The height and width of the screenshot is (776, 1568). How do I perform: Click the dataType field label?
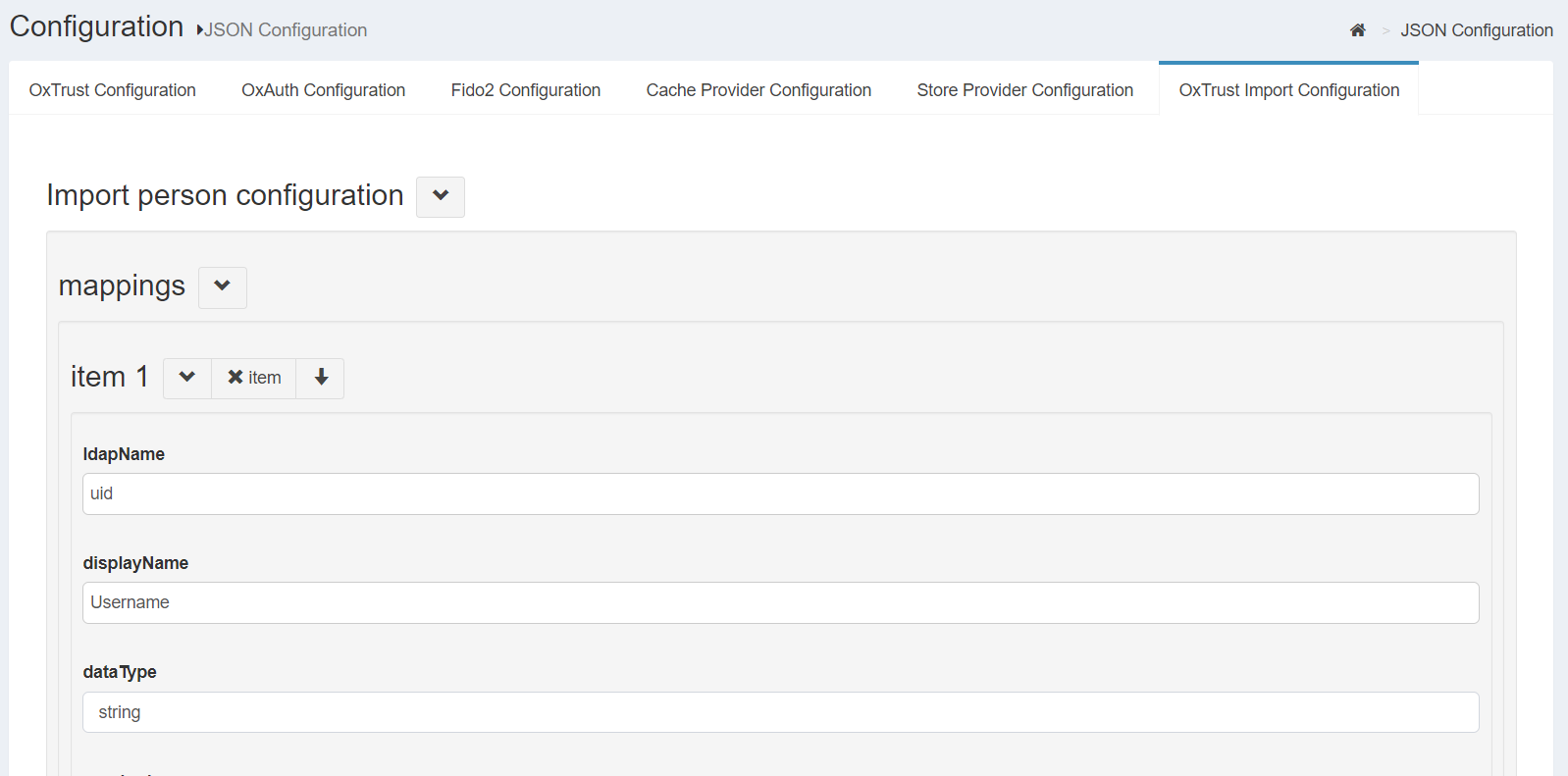pyautogui.click(x=120, y=672)
